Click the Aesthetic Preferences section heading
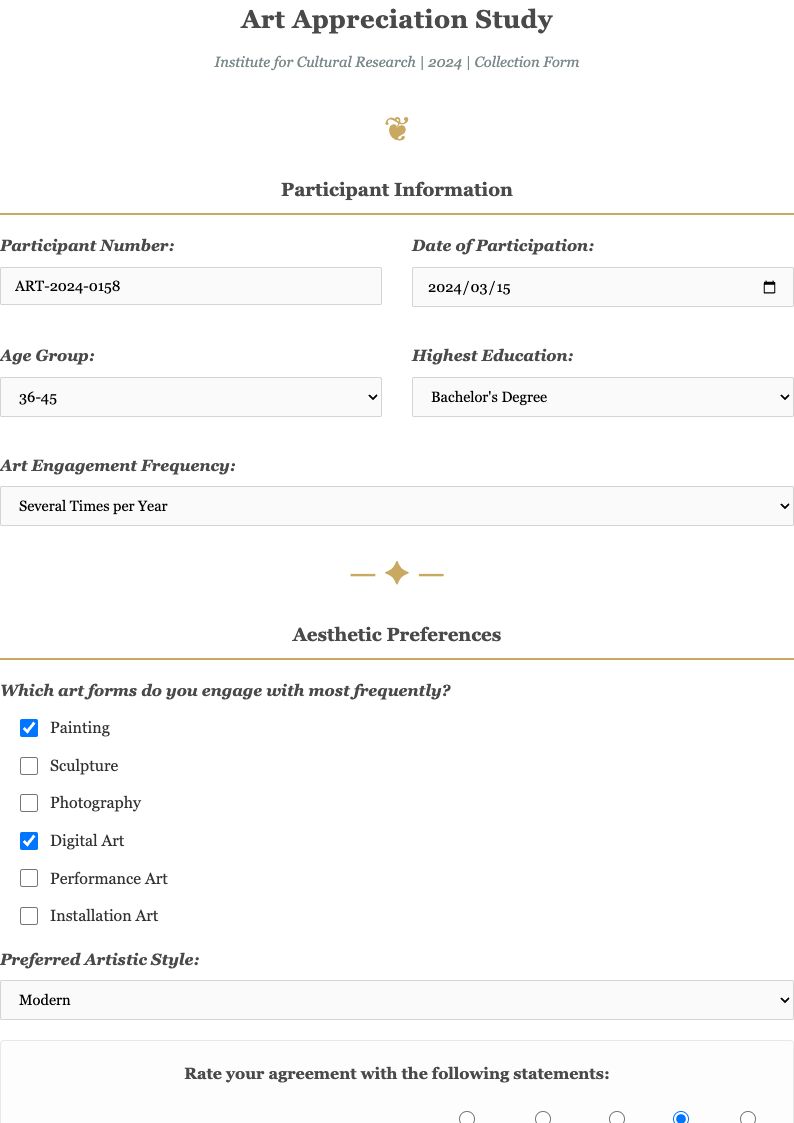The width and height of the screenshot is (794, 1123). (397, 634)
